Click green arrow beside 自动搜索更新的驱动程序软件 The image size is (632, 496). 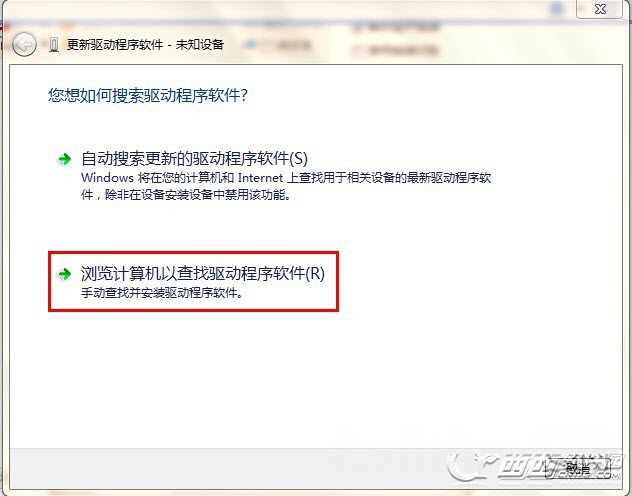(x=64, y=159)
